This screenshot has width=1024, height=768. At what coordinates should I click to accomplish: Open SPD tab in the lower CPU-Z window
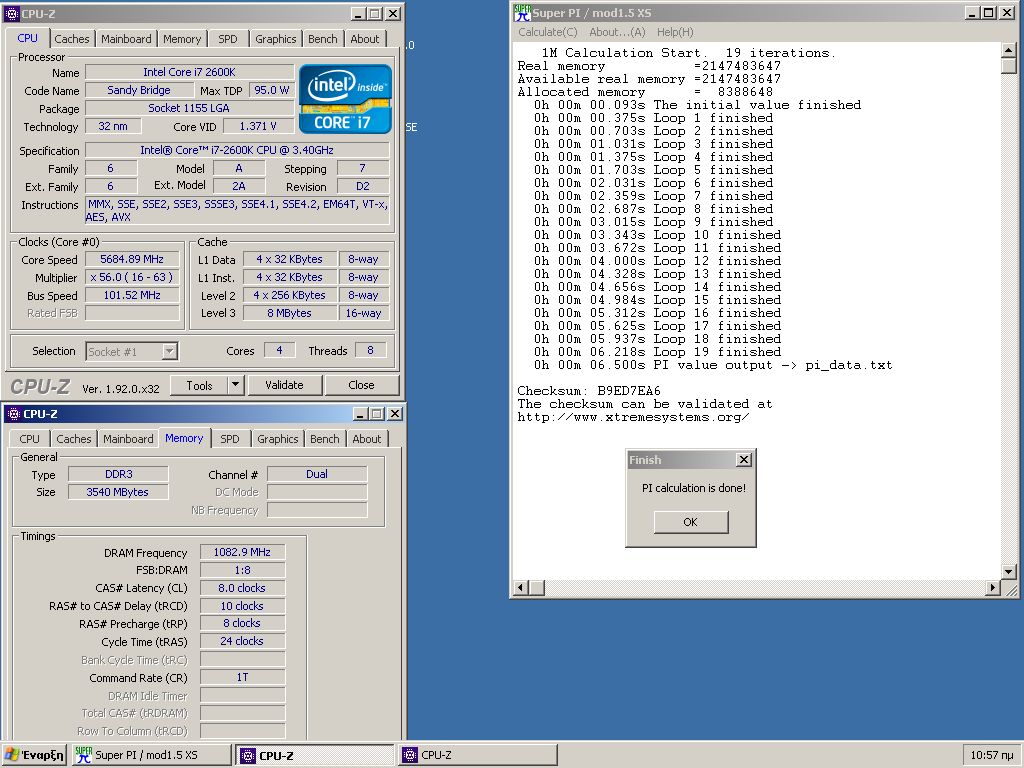tap(230, 439)
